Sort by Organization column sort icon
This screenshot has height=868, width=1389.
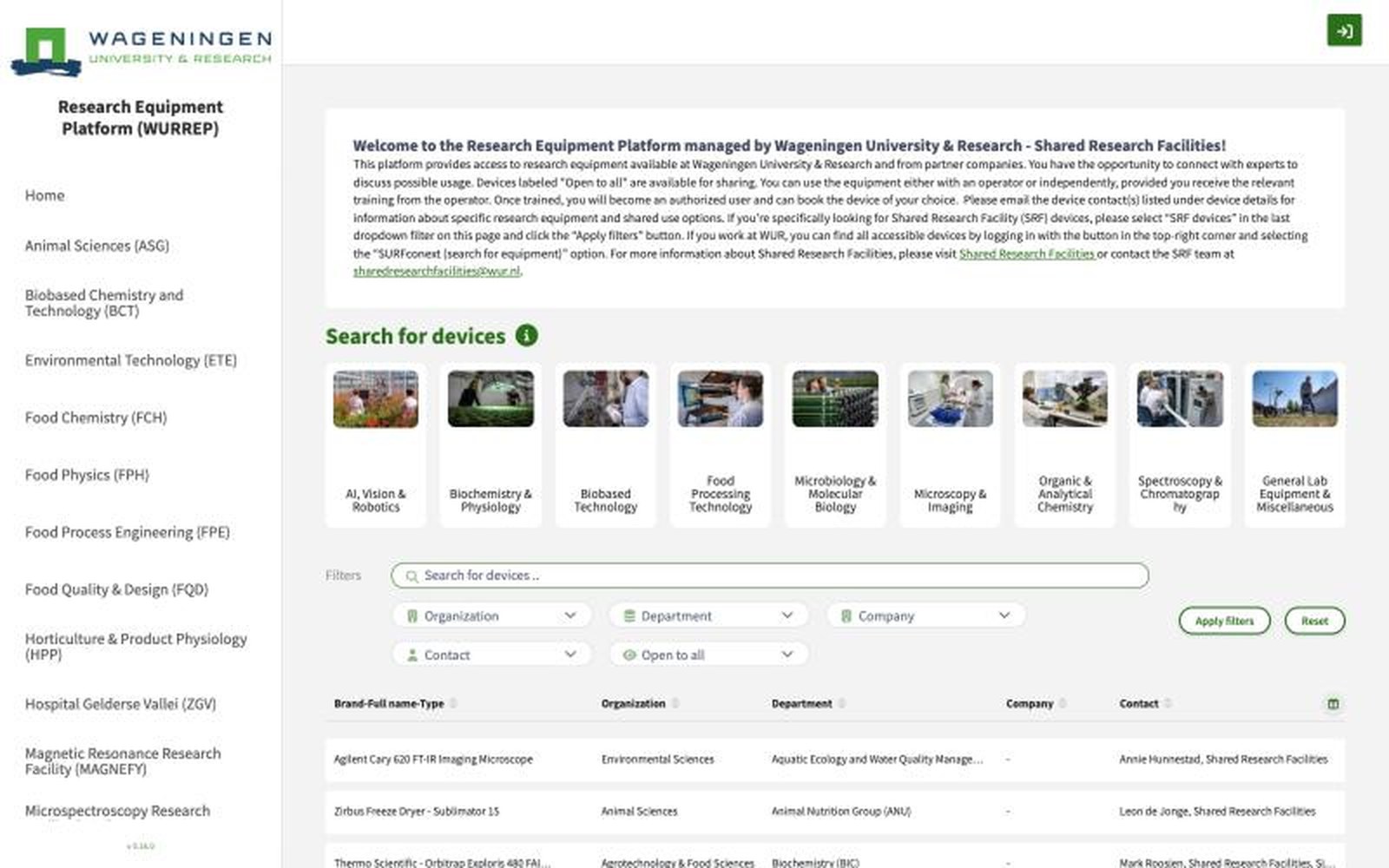(675, 704)
